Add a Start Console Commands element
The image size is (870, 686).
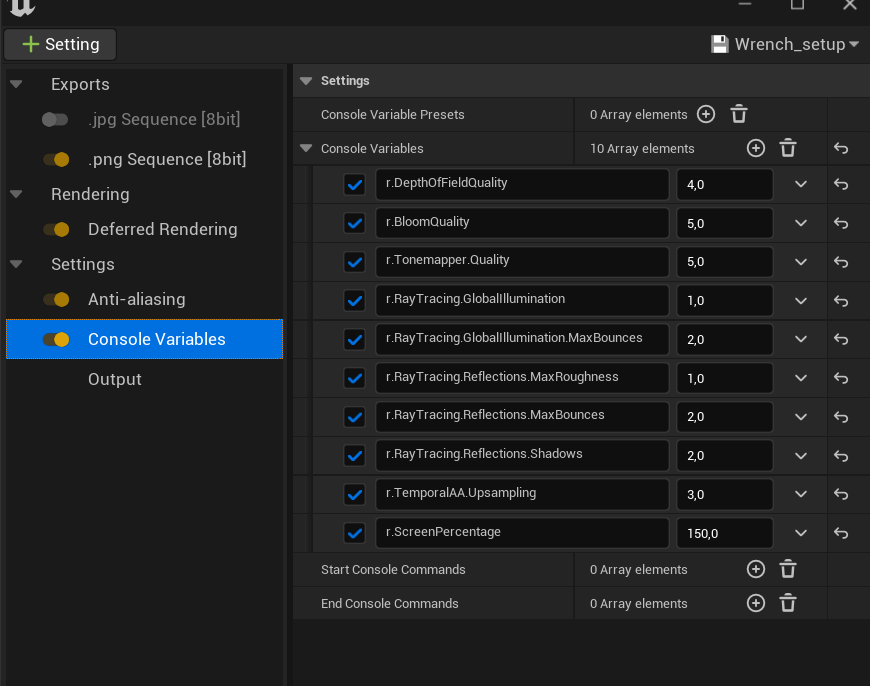click(756, 569)
